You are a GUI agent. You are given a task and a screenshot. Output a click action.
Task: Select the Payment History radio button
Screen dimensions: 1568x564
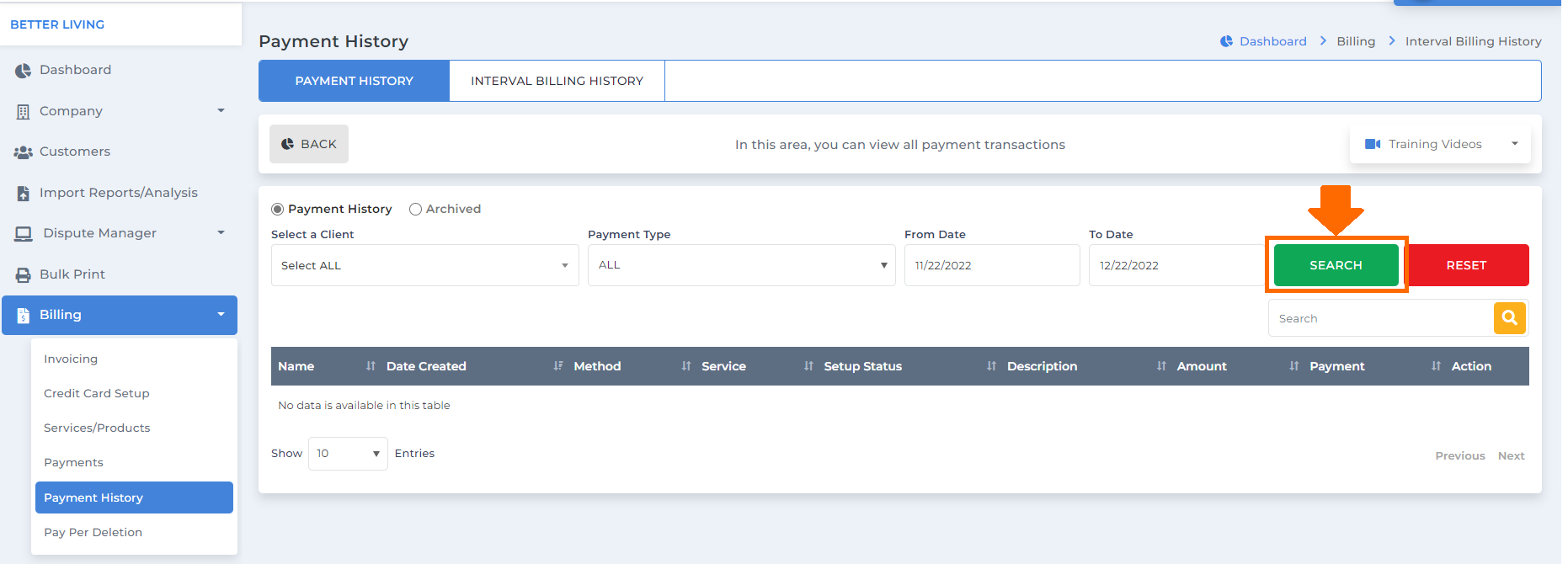(x=277, y=209)
